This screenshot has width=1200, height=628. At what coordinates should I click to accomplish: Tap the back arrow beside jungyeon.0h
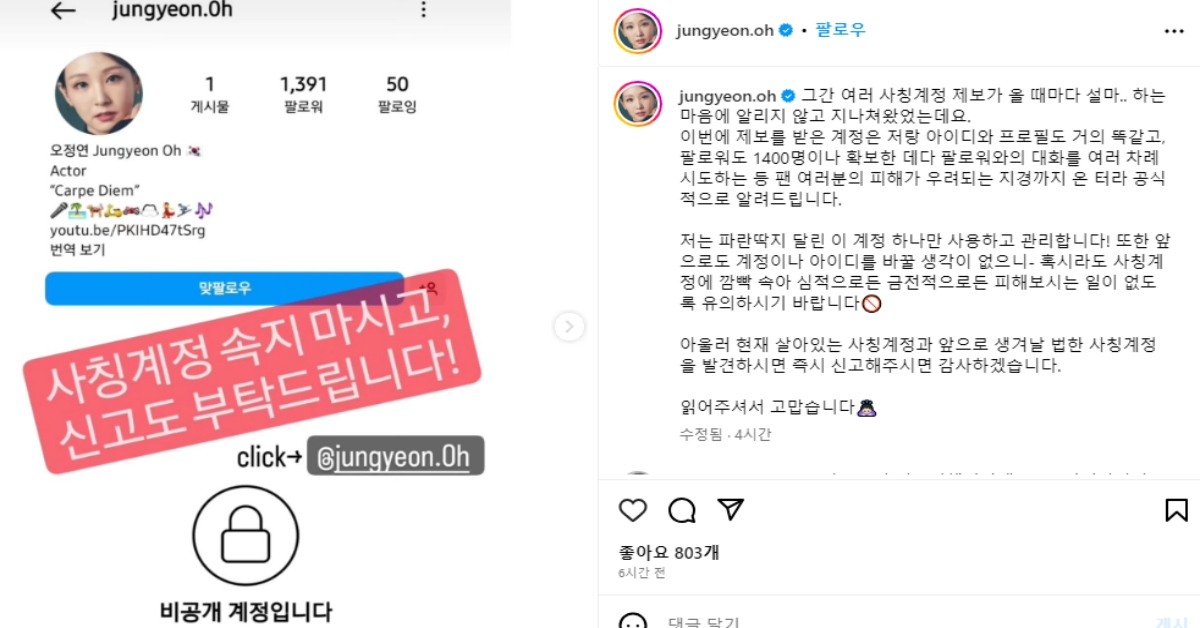coord(63,10)
